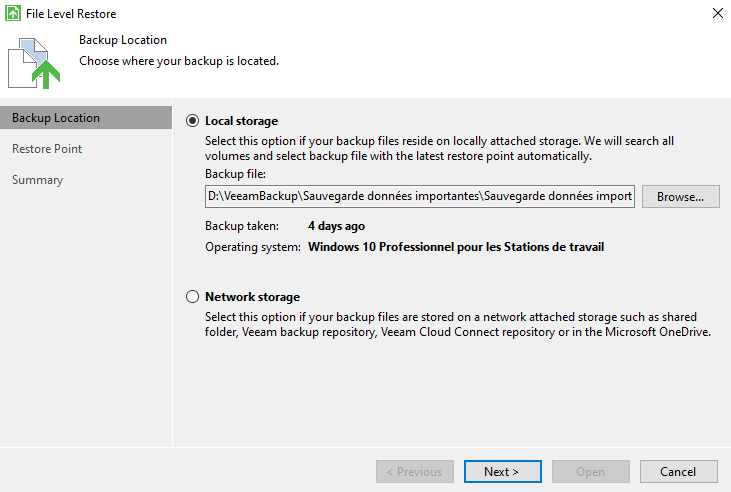Click the backup restore document icon
The image size is (731, 492).
(x=34, y=63)
